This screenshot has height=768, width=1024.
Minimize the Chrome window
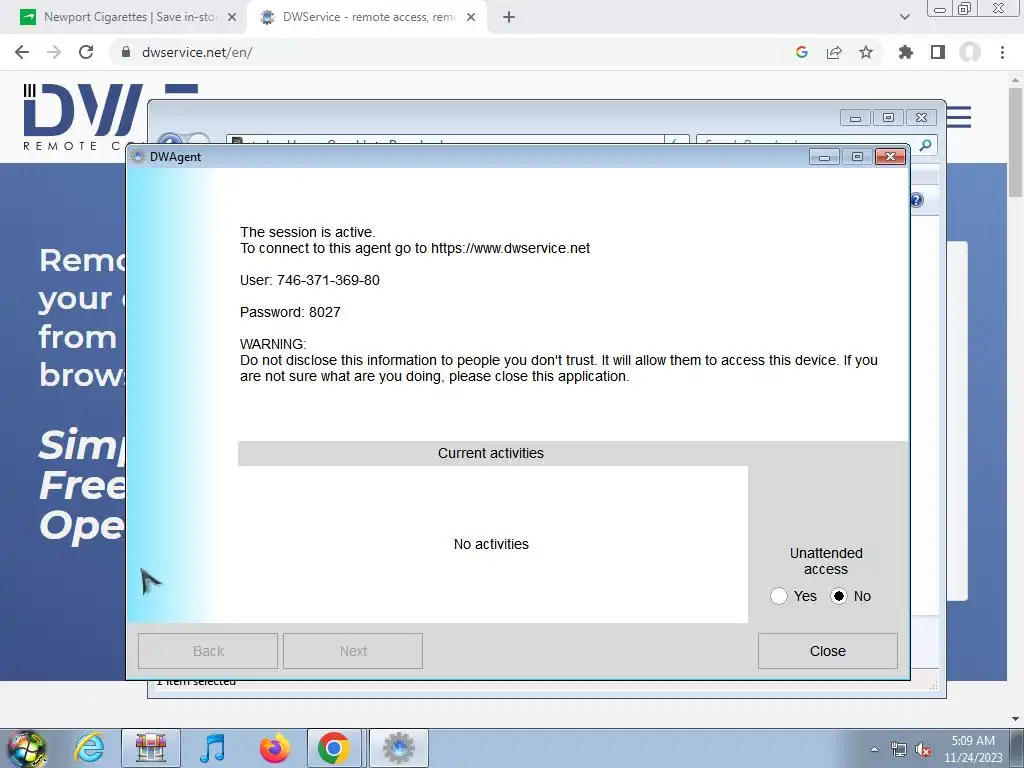940,8
